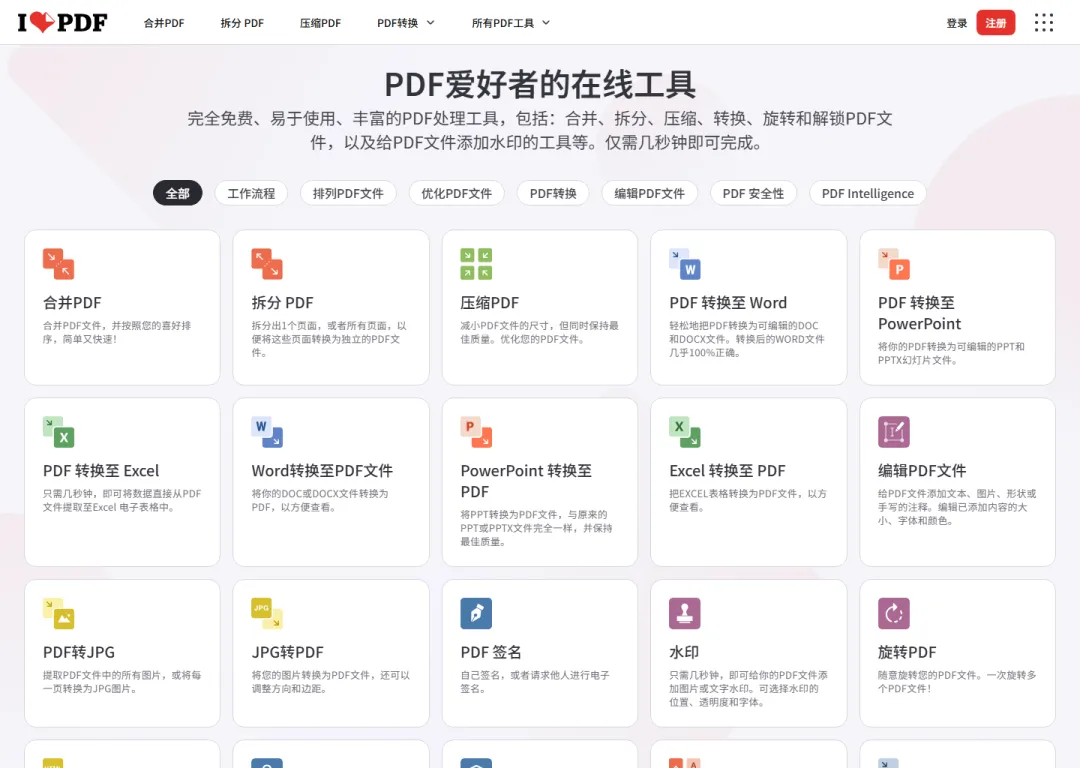Click the 合并PDF description text
Screen dimensions: 1080x768
pos(117,332)
